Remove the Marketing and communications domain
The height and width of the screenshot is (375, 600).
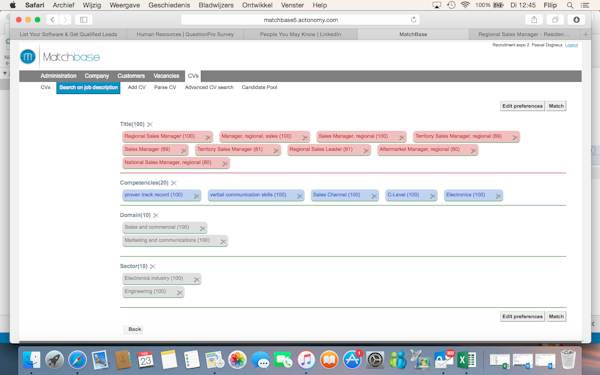coord(223,241)
